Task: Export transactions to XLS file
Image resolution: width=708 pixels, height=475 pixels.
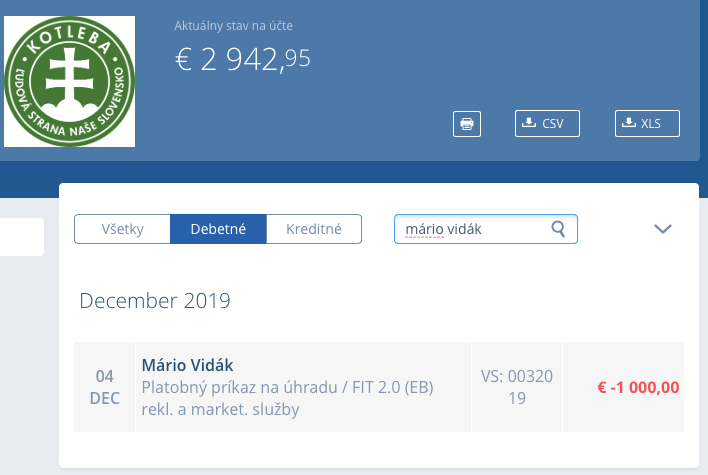Action: point(647,124)
